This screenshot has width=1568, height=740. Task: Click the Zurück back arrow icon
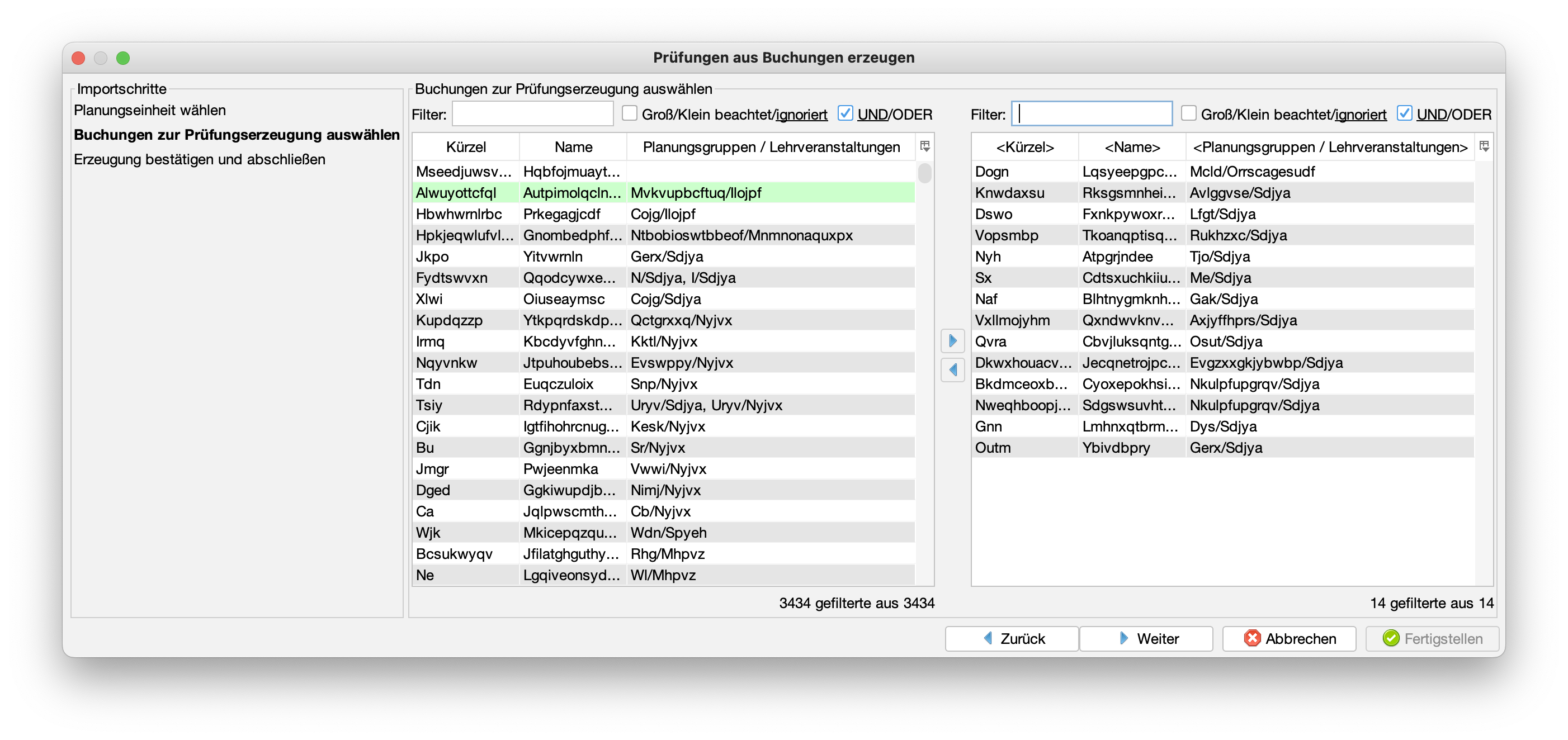coord(988,638)
